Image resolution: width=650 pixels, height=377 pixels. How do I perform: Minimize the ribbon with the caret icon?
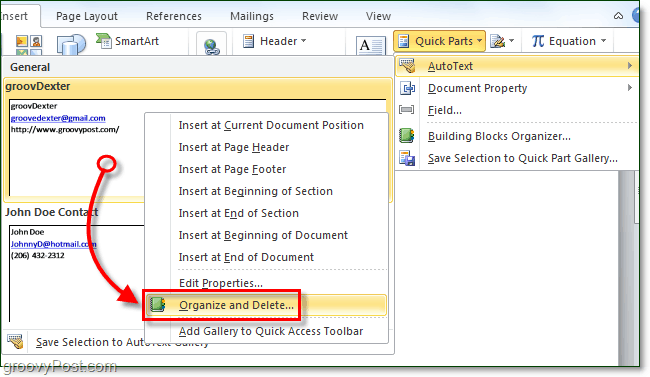click(x=618, y=16)
